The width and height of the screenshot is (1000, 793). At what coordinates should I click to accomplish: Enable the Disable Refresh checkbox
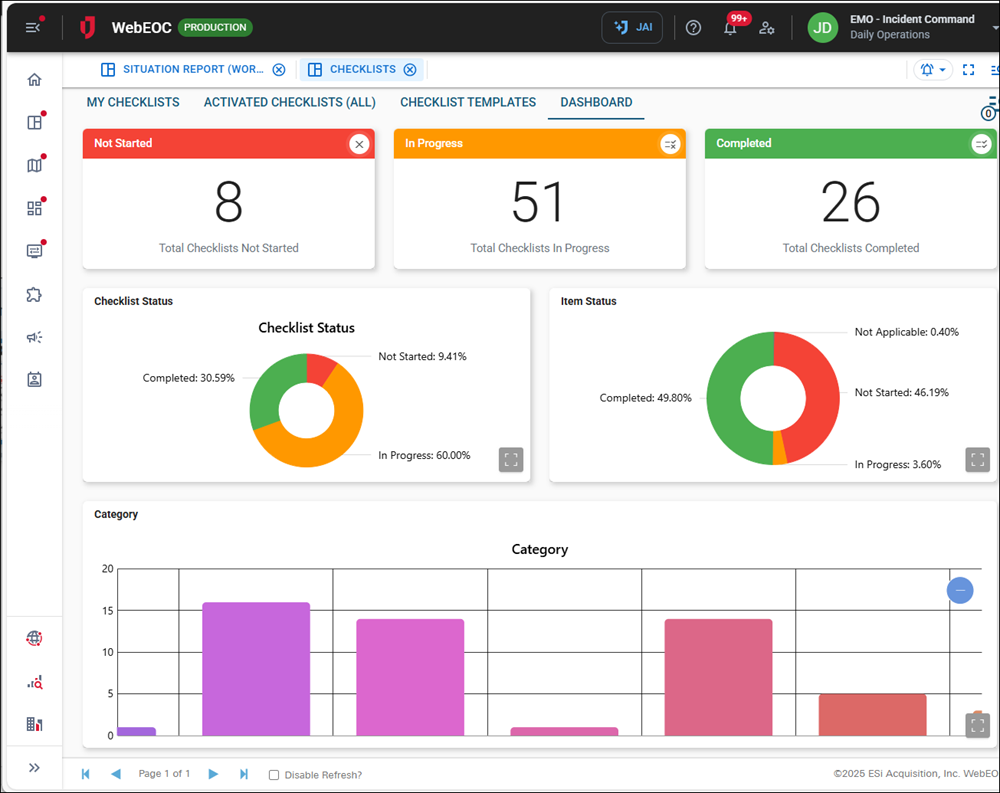[x=273, y=774]
